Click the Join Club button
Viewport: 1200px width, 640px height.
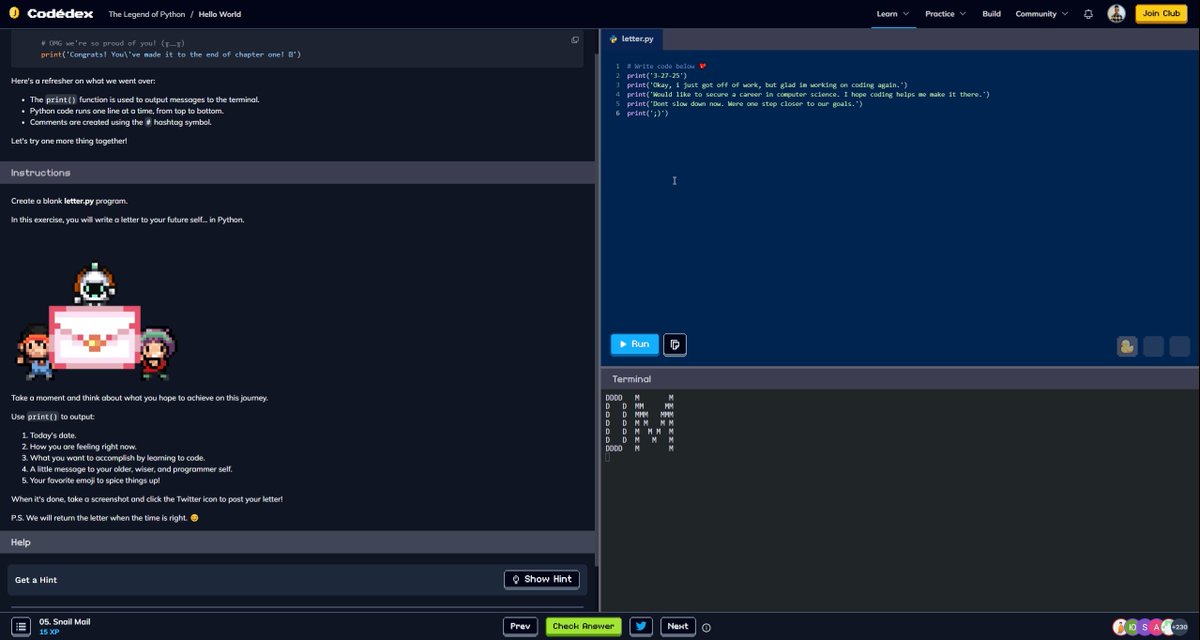pyautogui.click(x=1161, y=14)
